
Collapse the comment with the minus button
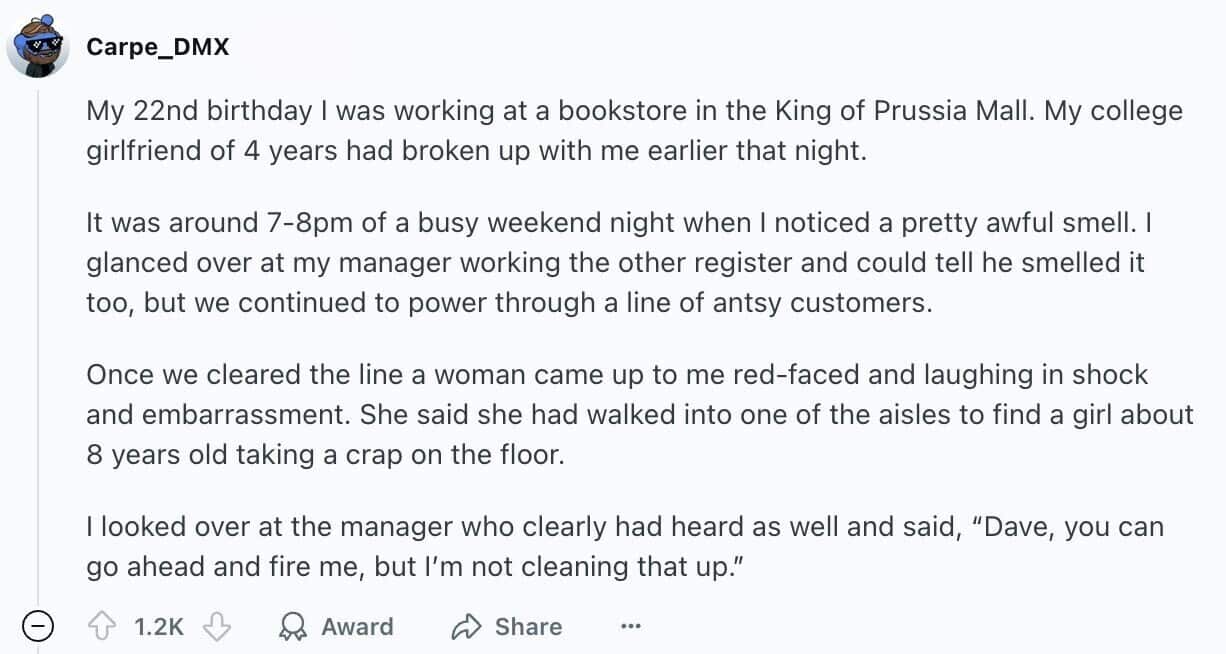(38, 627)
